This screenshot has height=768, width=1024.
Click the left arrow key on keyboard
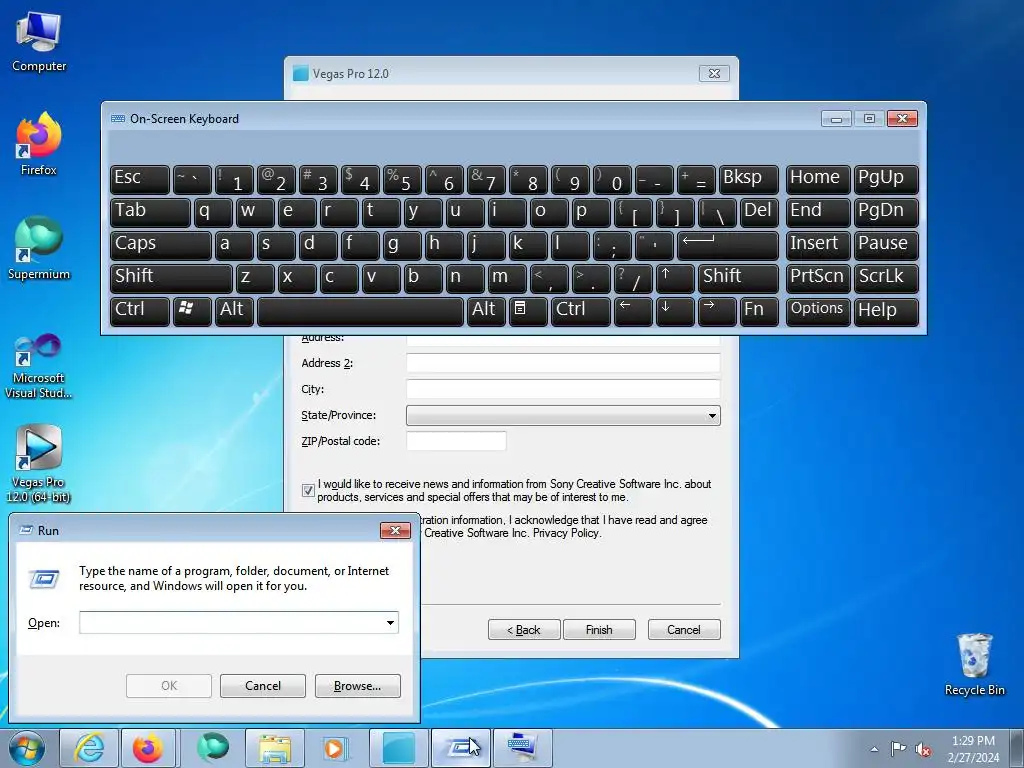(633, 311)
